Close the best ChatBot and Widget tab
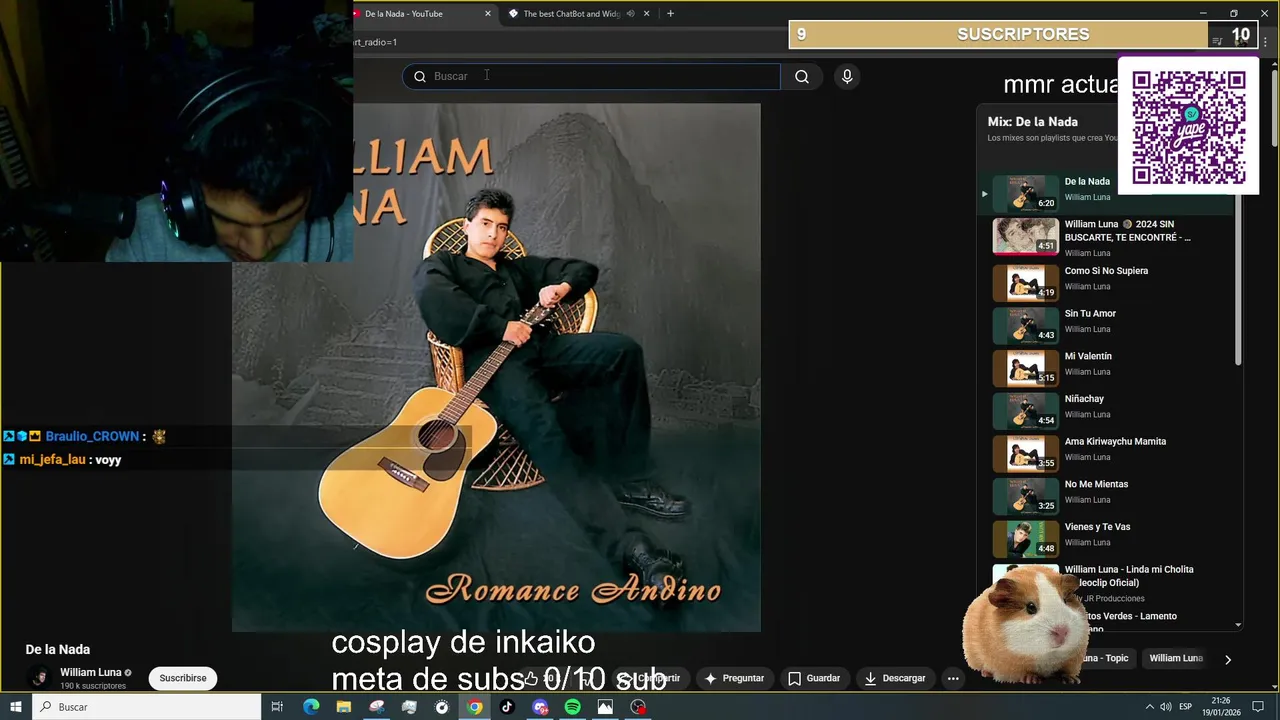This screenshot has width=1280, height=720. point(646,13)
